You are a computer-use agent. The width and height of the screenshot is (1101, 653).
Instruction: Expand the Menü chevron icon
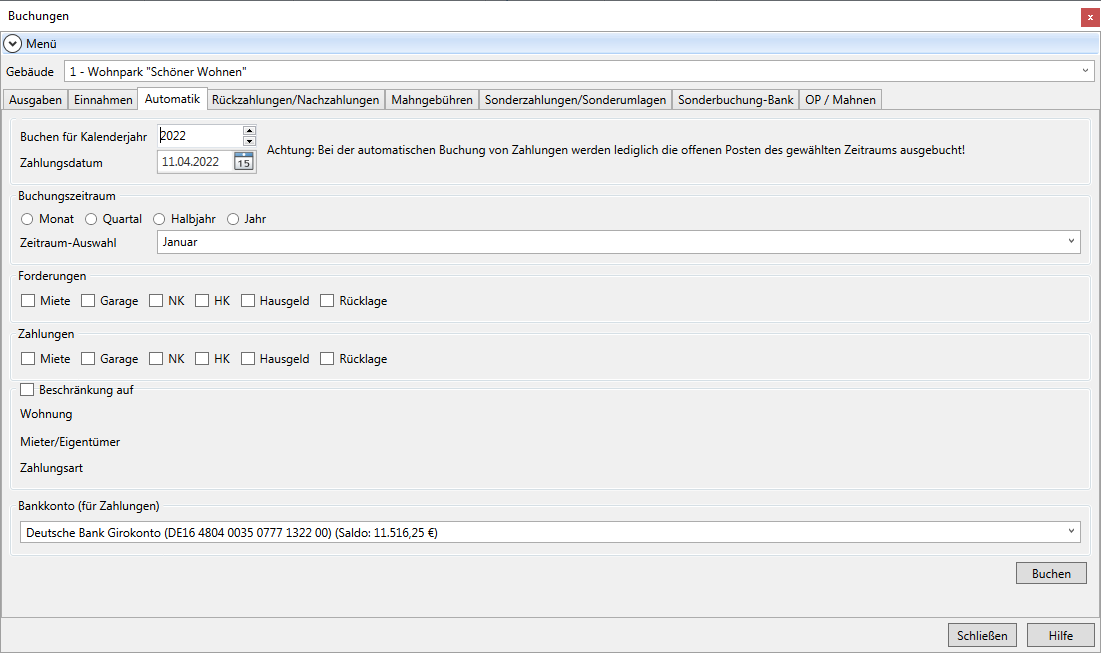pos(13,44)
